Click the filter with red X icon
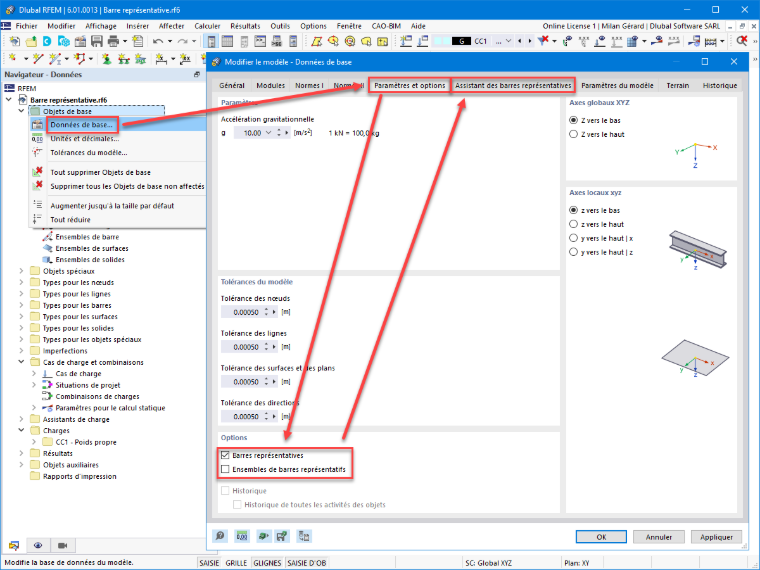Viewport: 760px width, 570px height. (x=543, y=41)
